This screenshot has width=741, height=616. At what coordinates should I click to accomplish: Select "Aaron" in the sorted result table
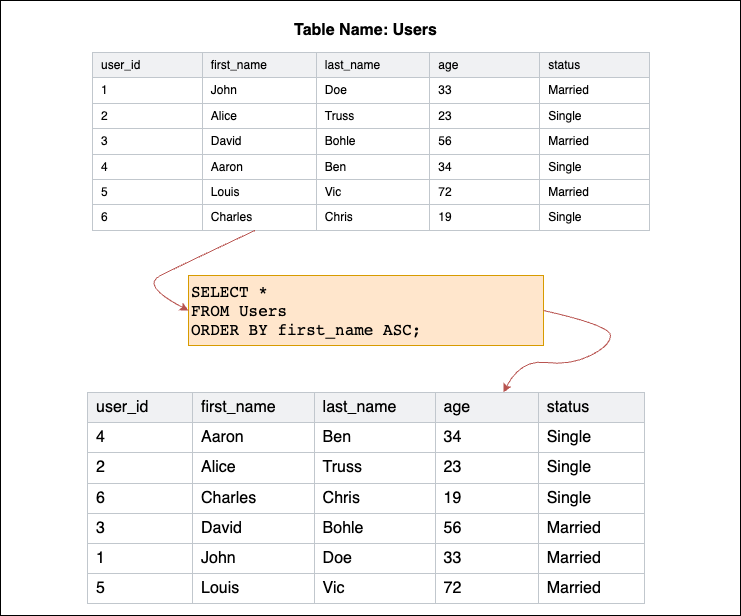click(222, 437)
